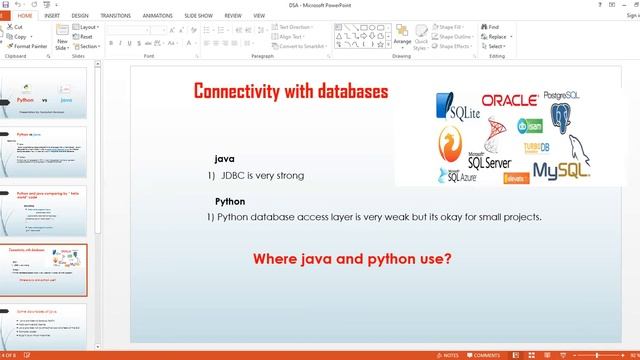The image size is (640, 360).
Task: Undo the last action
Action: (18, 4)
